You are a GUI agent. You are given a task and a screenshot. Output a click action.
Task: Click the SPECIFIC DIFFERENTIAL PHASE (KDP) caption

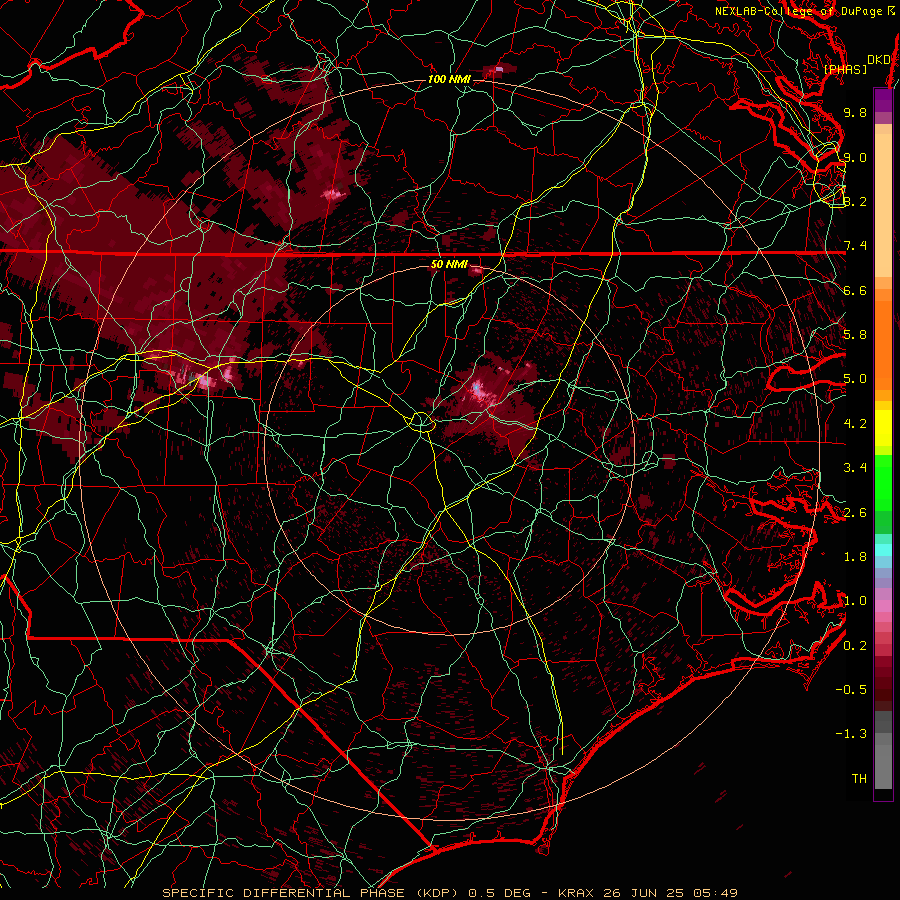tap(310, 893)
